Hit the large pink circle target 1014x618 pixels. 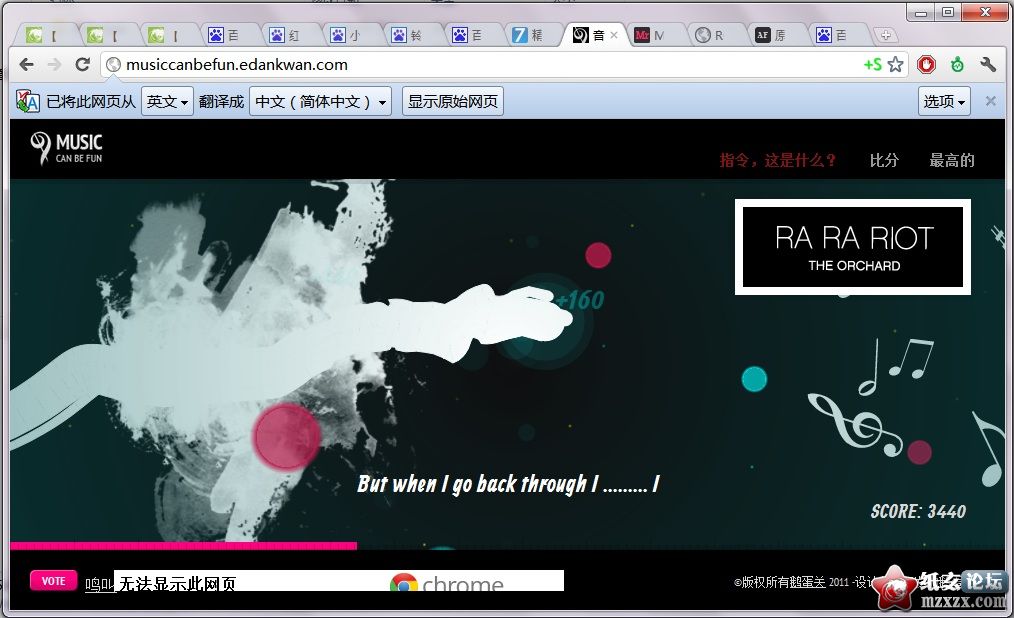[286, 436]
